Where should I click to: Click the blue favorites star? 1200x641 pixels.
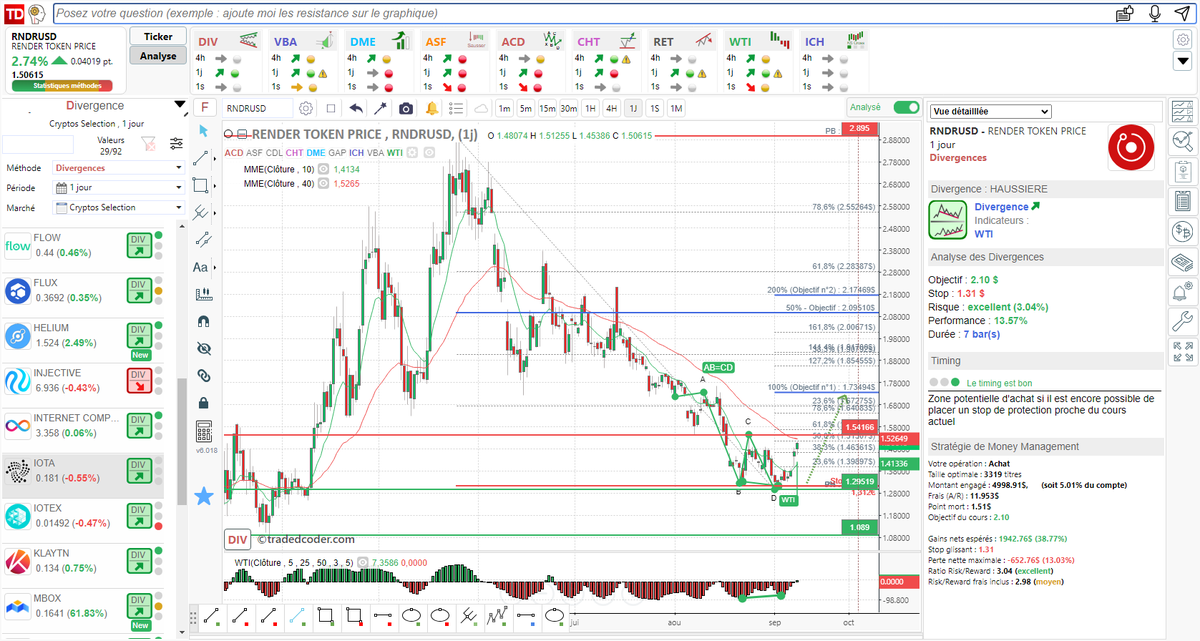pyautogui.click(x=204, y=495)
